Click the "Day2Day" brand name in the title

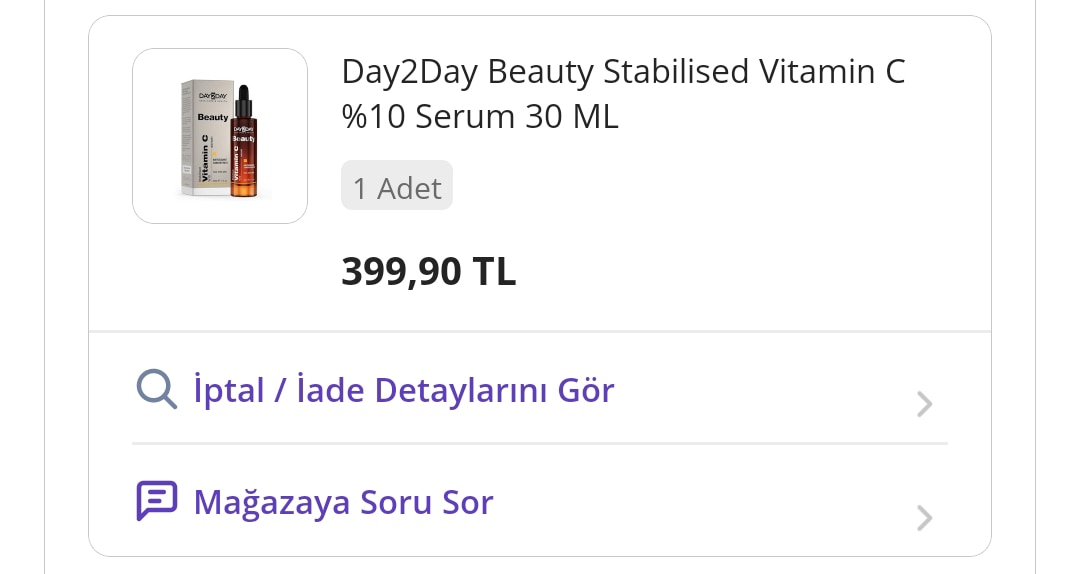click(x=409, y=72)
